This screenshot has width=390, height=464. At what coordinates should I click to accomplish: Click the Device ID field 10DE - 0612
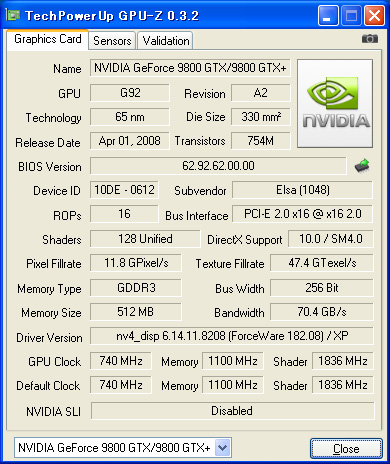tap(124, 190)
